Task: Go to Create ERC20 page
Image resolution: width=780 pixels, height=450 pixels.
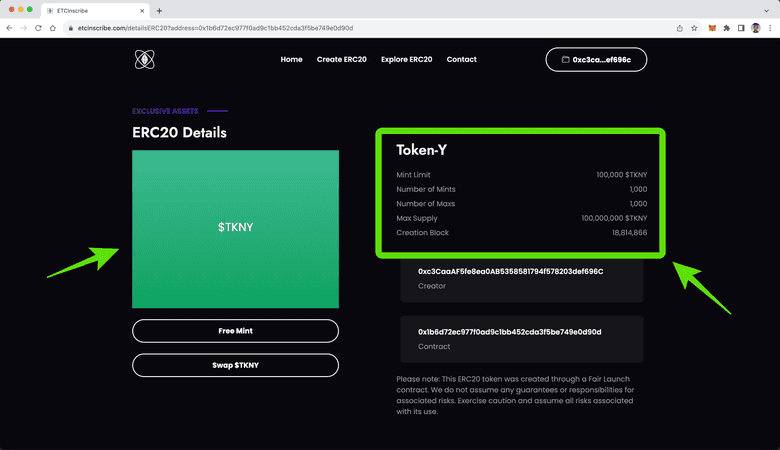Action: 342,60
